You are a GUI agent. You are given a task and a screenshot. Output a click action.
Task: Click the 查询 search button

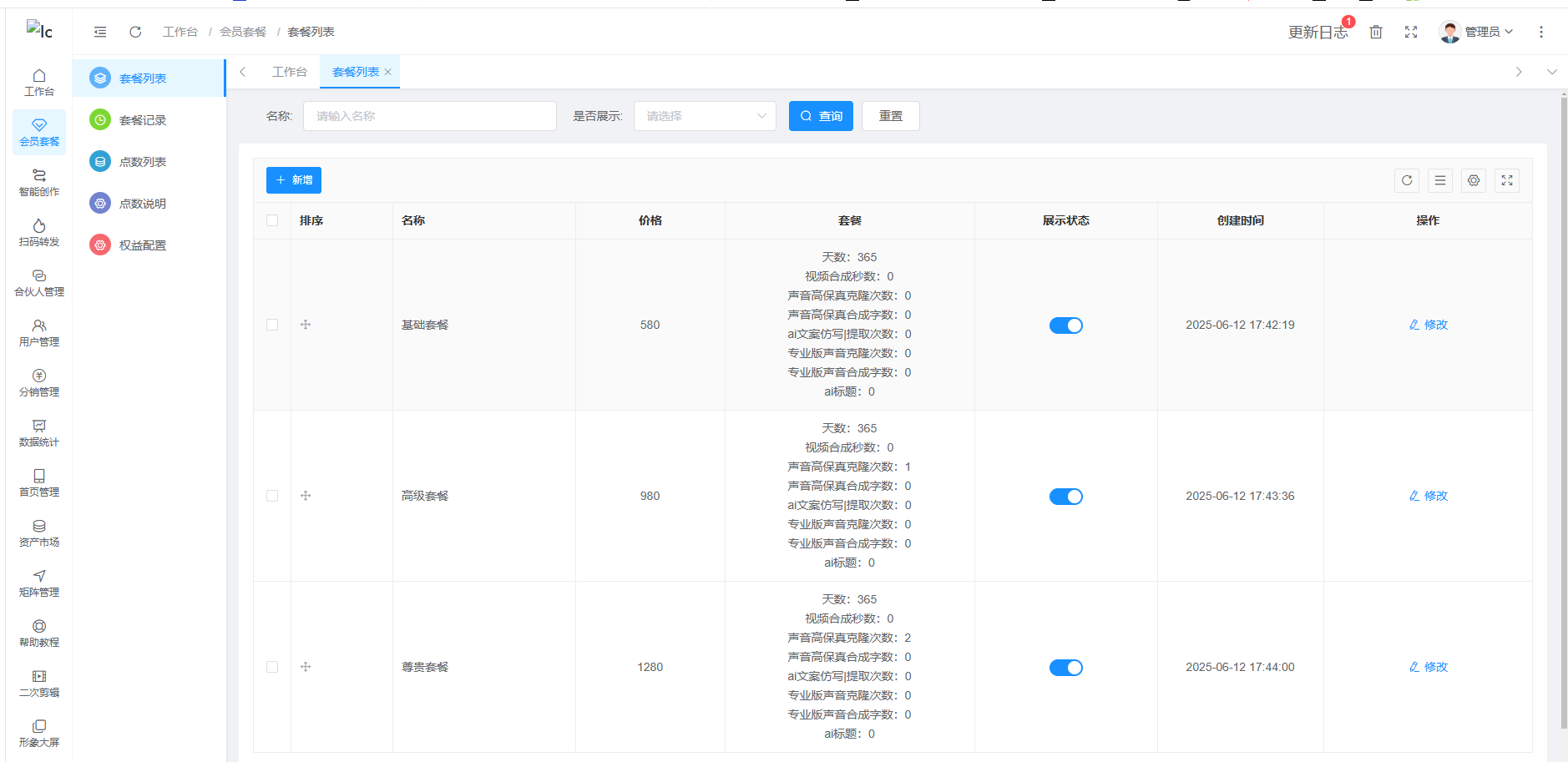pyautogui.click(x=821, y=116)
